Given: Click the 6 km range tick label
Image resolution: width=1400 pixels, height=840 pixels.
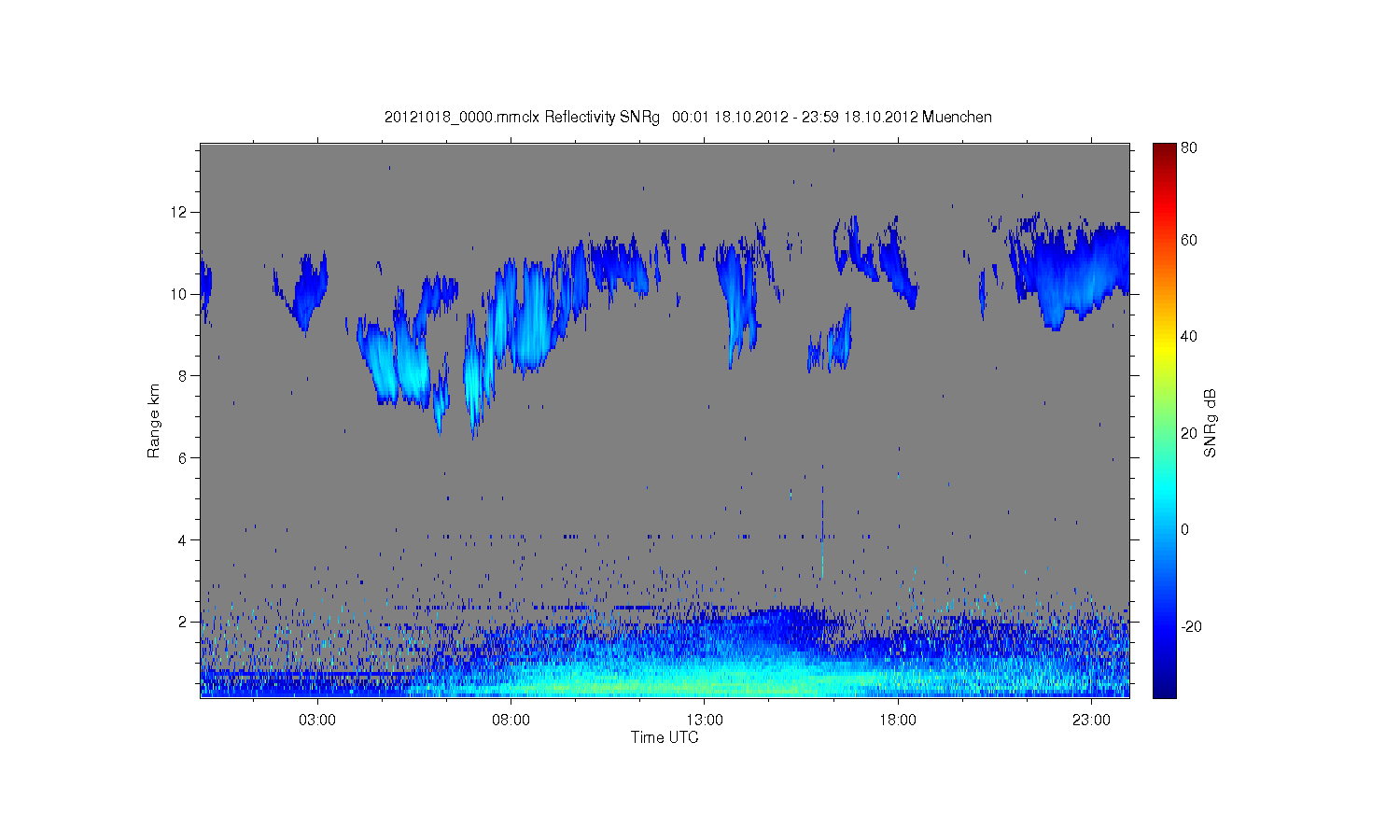Looking at the screenshot, I should click(184, 458).
